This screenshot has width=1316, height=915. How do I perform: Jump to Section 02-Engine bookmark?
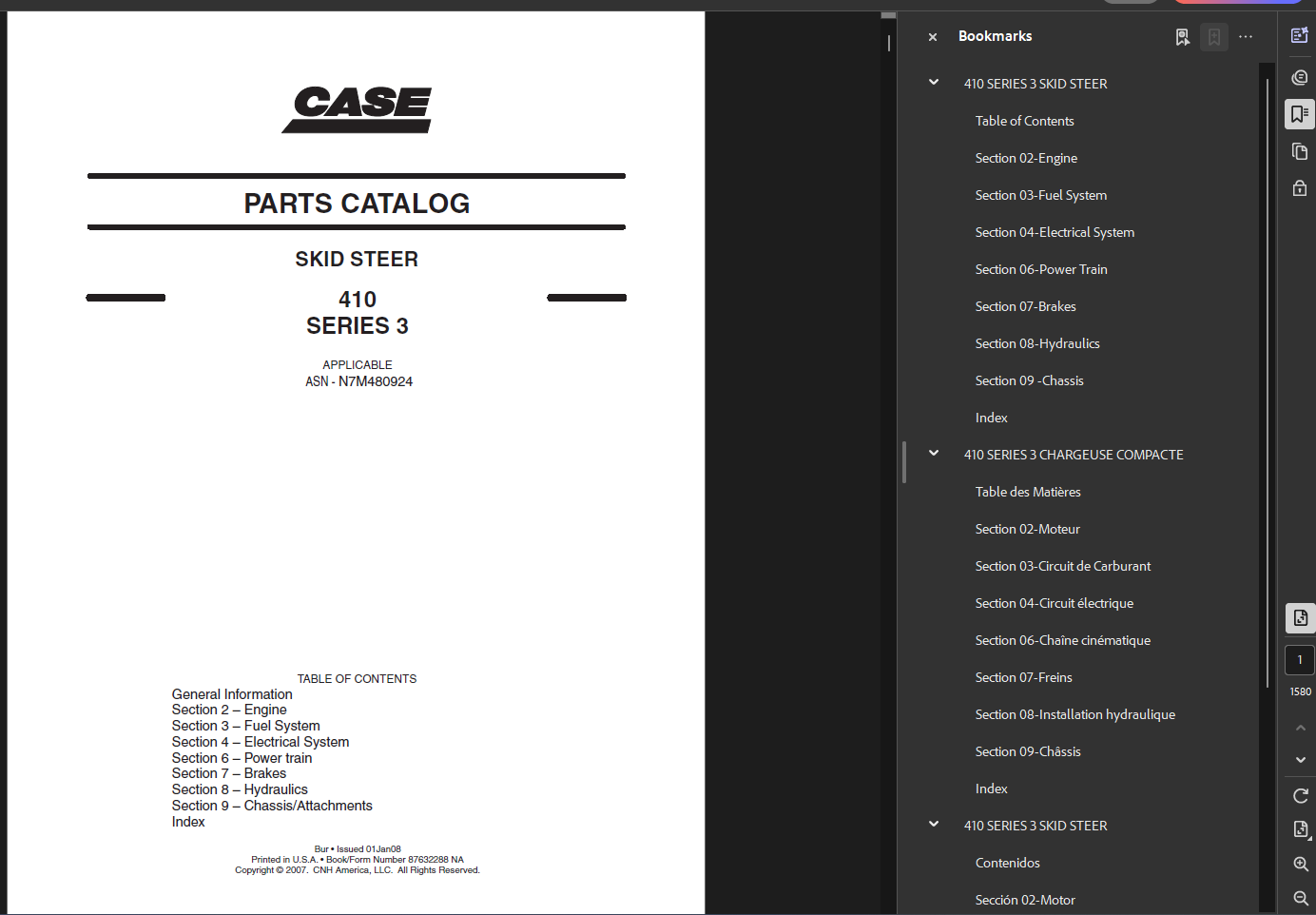[1026, 158]
